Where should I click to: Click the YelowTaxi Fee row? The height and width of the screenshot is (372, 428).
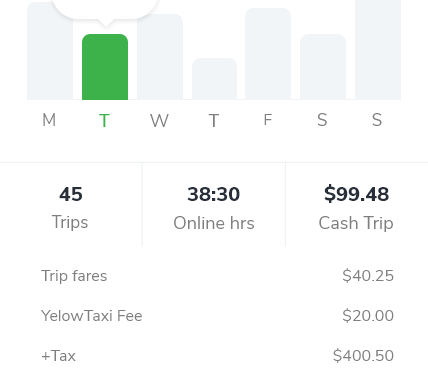pos(217,316)
